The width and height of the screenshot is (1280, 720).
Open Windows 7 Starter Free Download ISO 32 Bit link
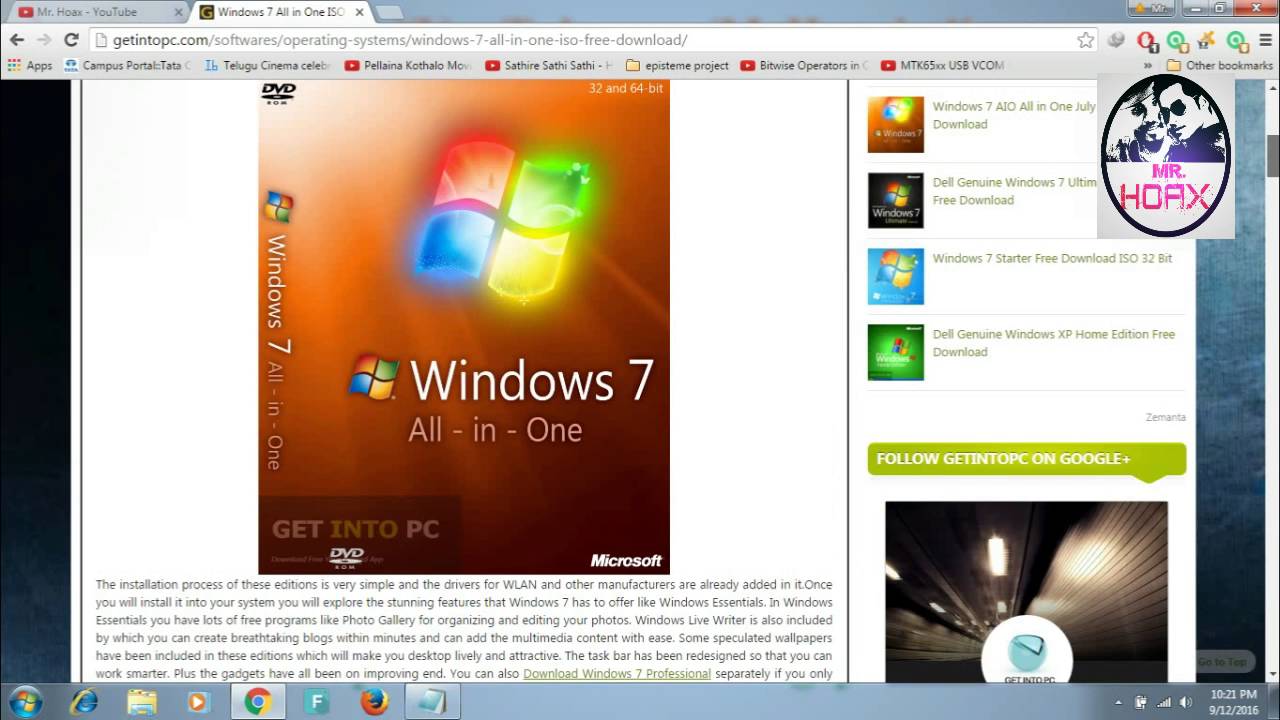[1052, 258]
